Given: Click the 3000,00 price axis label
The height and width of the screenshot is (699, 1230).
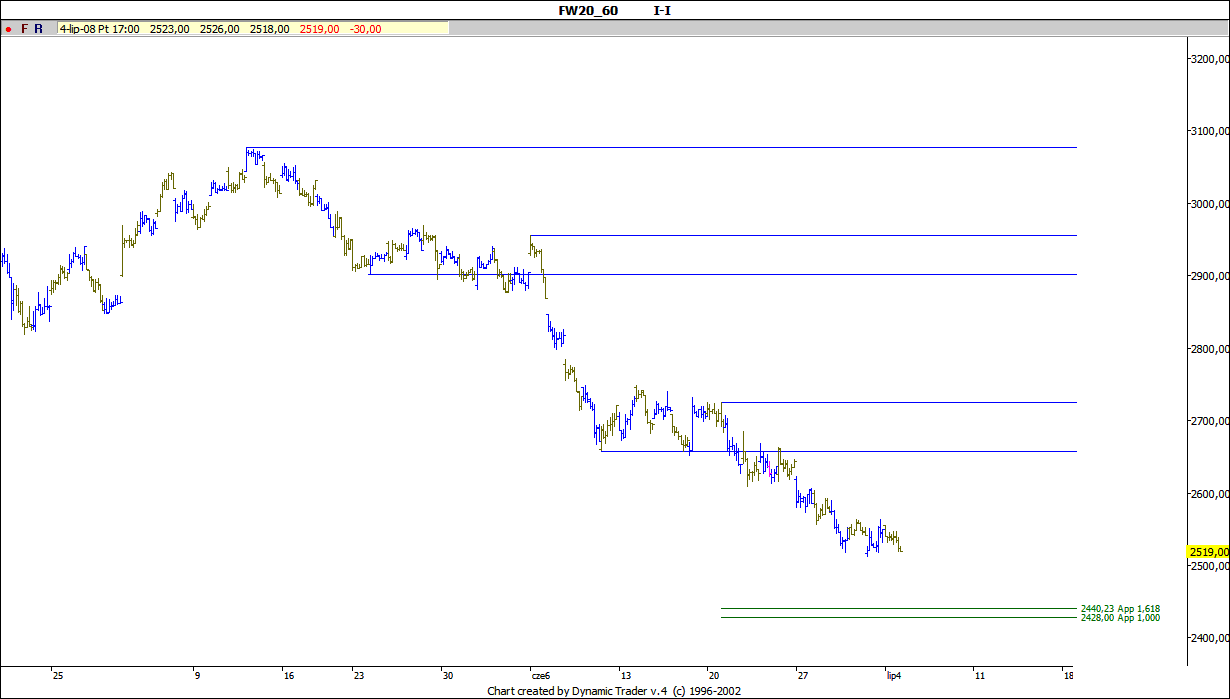Looking at the screenshot, I should click(x=1209, y=204).
